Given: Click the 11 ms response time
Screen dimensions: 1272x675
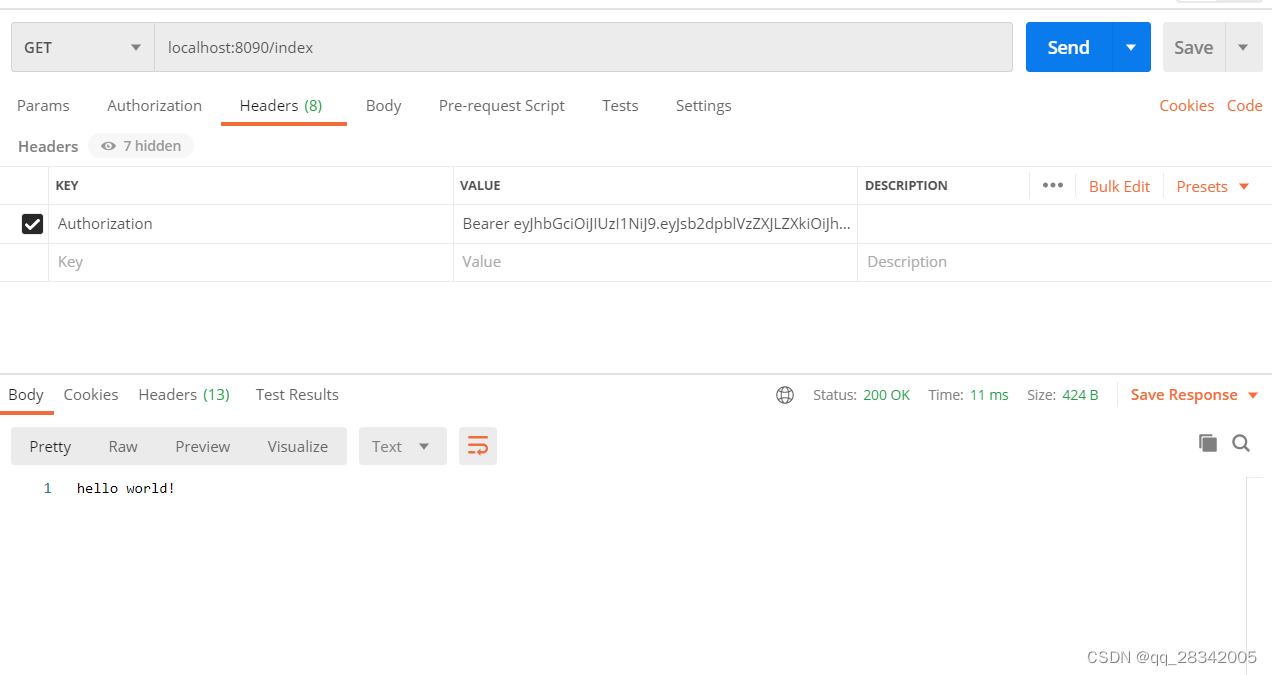Looking at the screenshot, I should pos(989,395).
